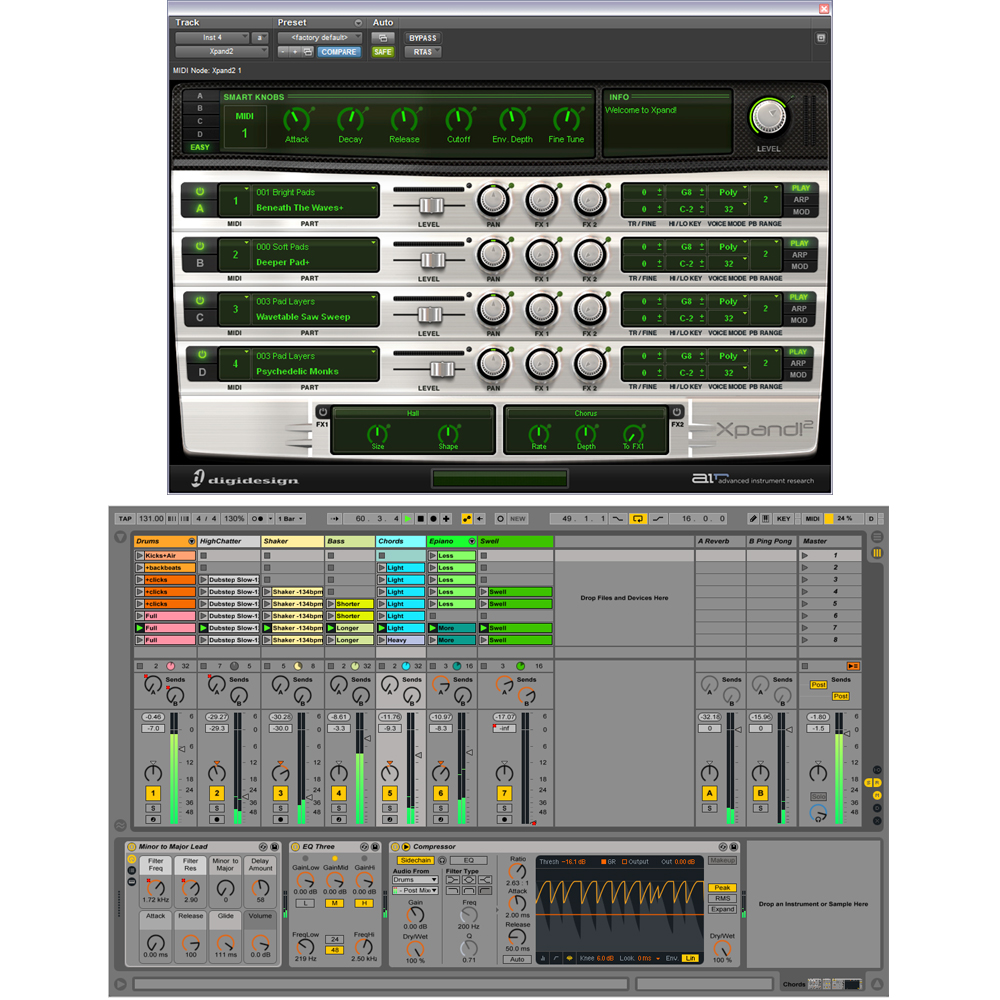Viewport: 1000px width, 1000px height.
Task: Select the EASY smart knobs tab
Action: (x=200, y=147)
